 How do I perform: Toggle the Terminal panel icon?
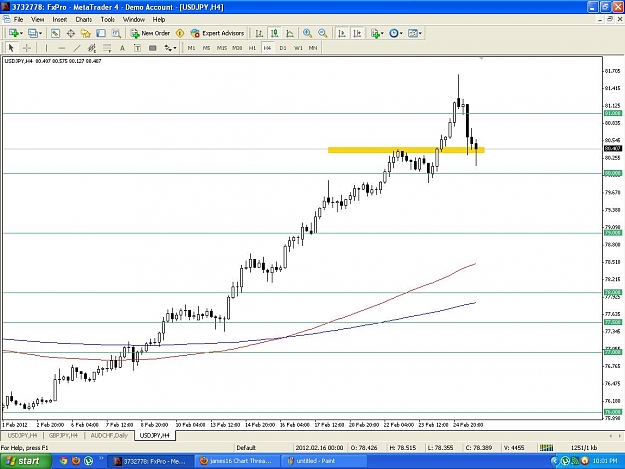click(x=101, y=33)
